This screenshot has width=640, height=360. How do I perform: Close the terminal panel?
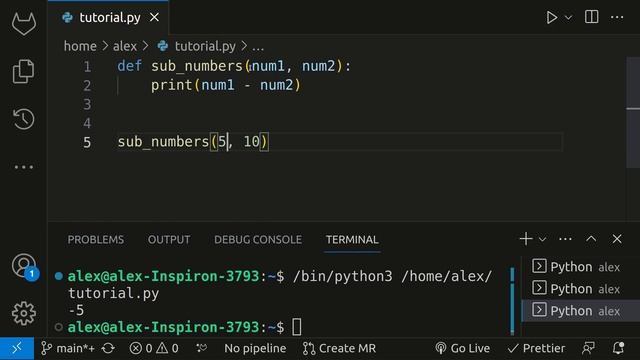pyautogui.click(x=617, y=239)
